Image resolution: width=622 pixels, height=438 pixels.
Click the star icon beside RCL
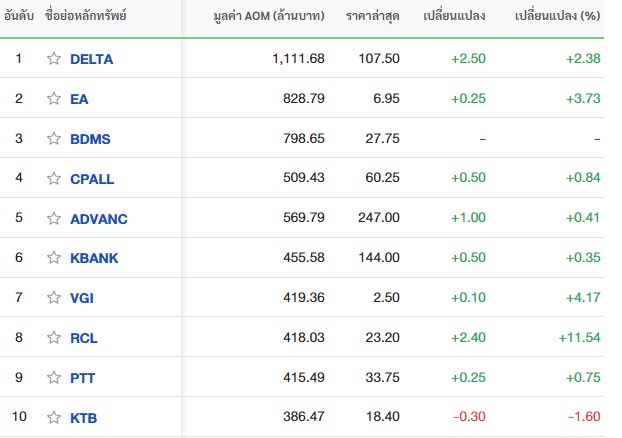[x=54, y=338]
